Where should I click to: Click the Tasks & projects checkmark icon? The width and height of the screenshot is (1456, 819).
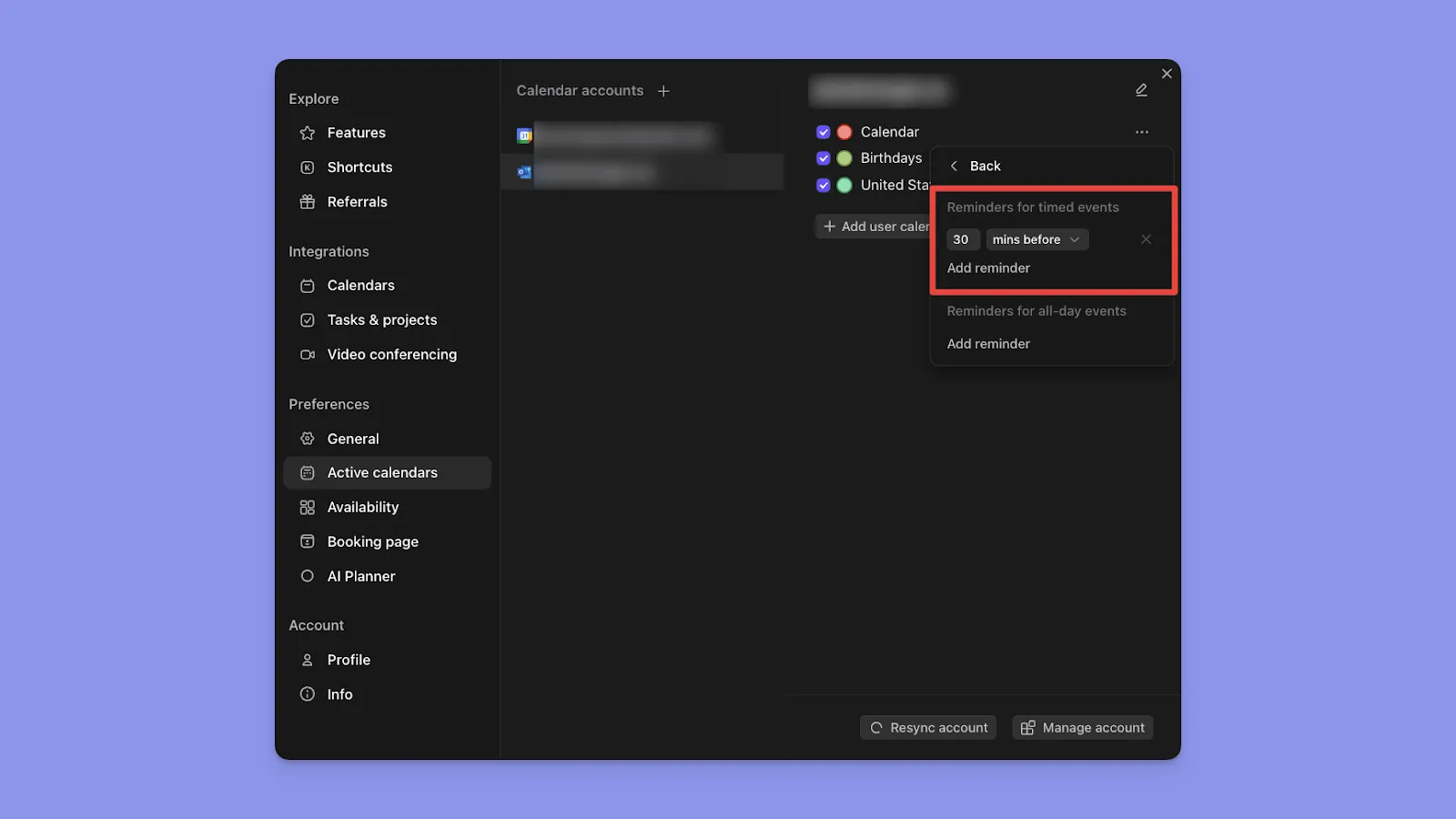pyautogui.click(x=308, y=320)
